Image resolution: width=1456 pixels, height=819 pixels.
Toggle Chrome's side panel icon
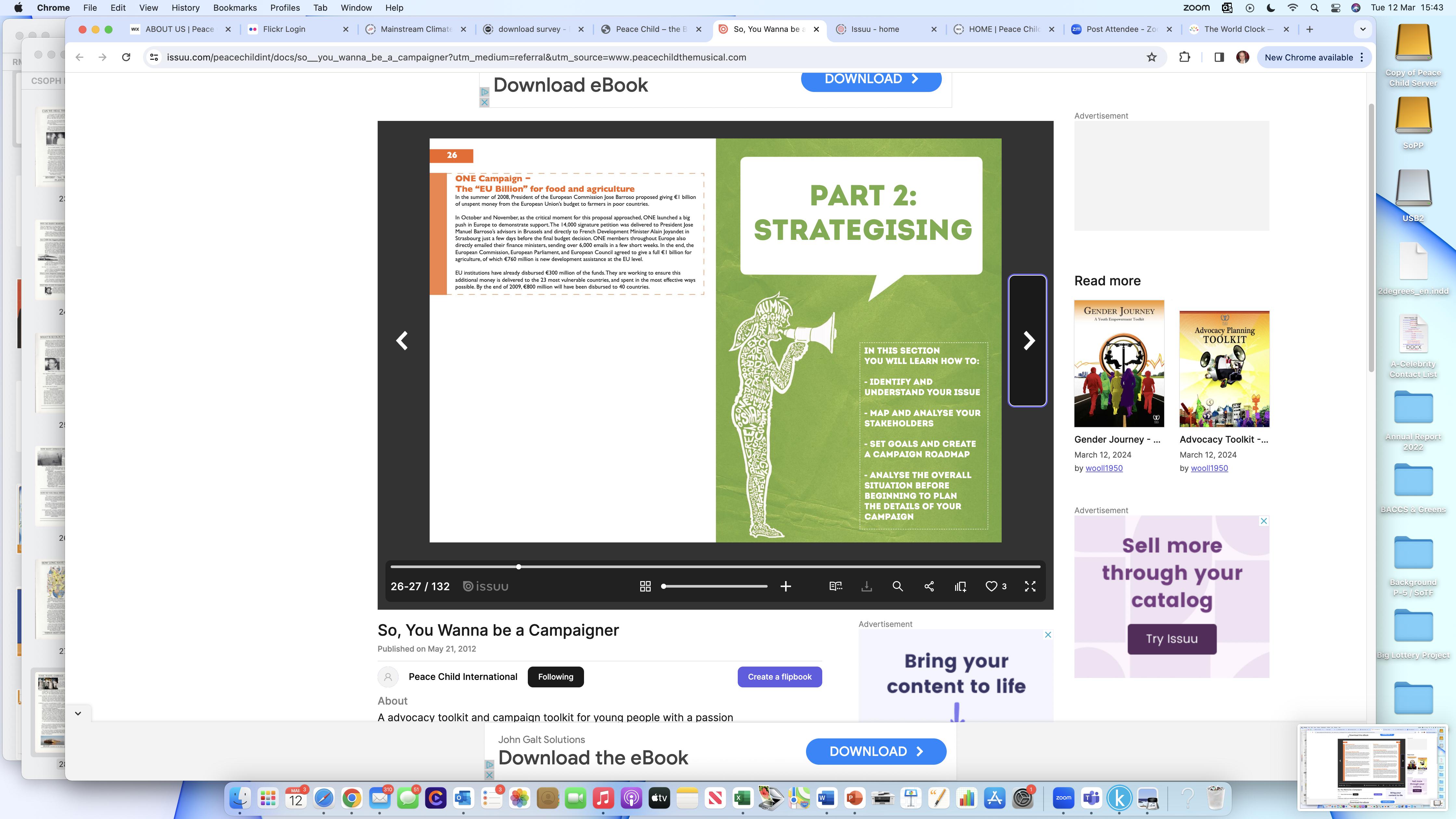(1219, 57)
